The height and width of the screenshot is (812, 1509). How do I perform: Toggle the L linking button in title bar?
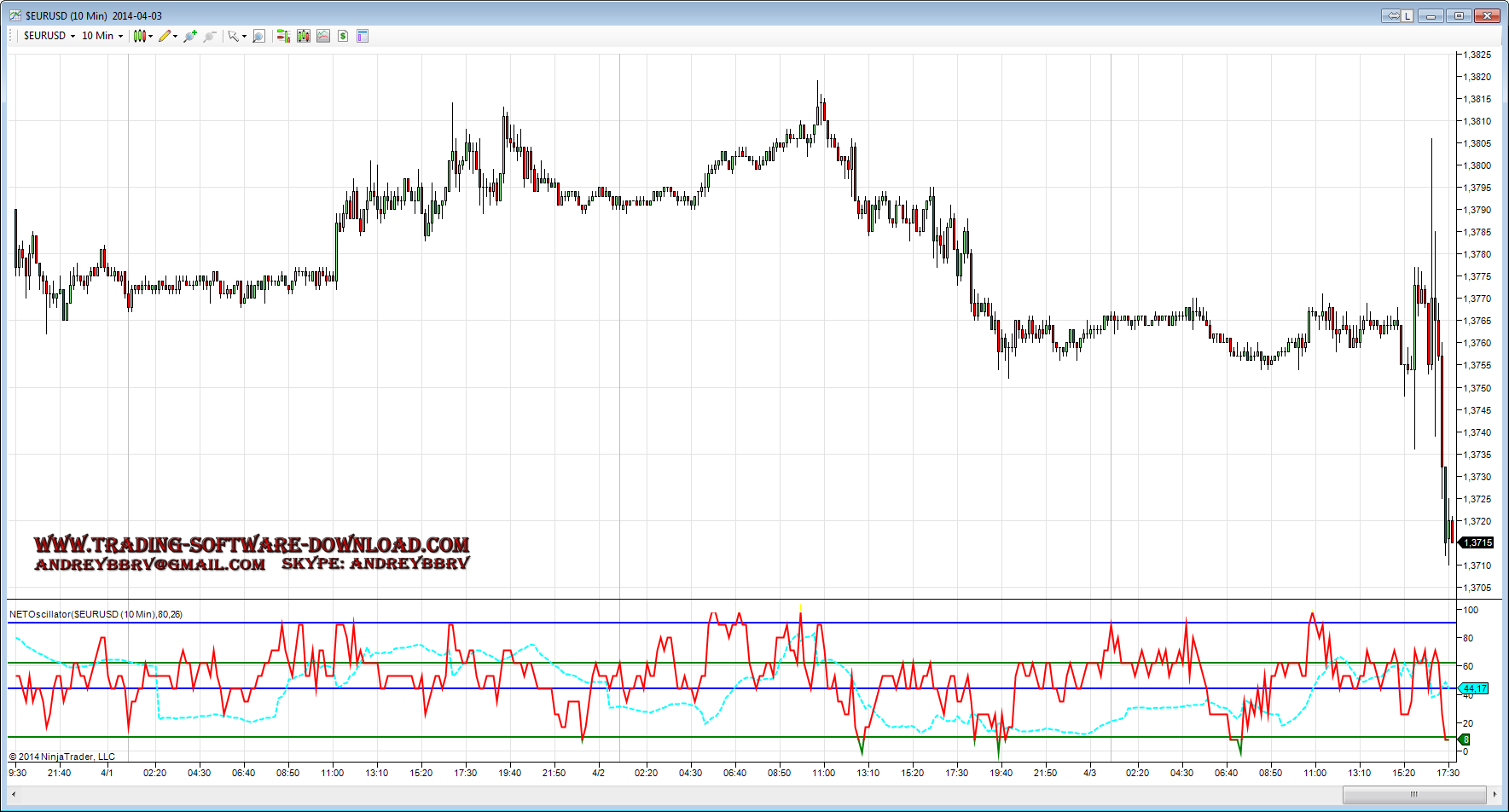(x=1407, y=15)
